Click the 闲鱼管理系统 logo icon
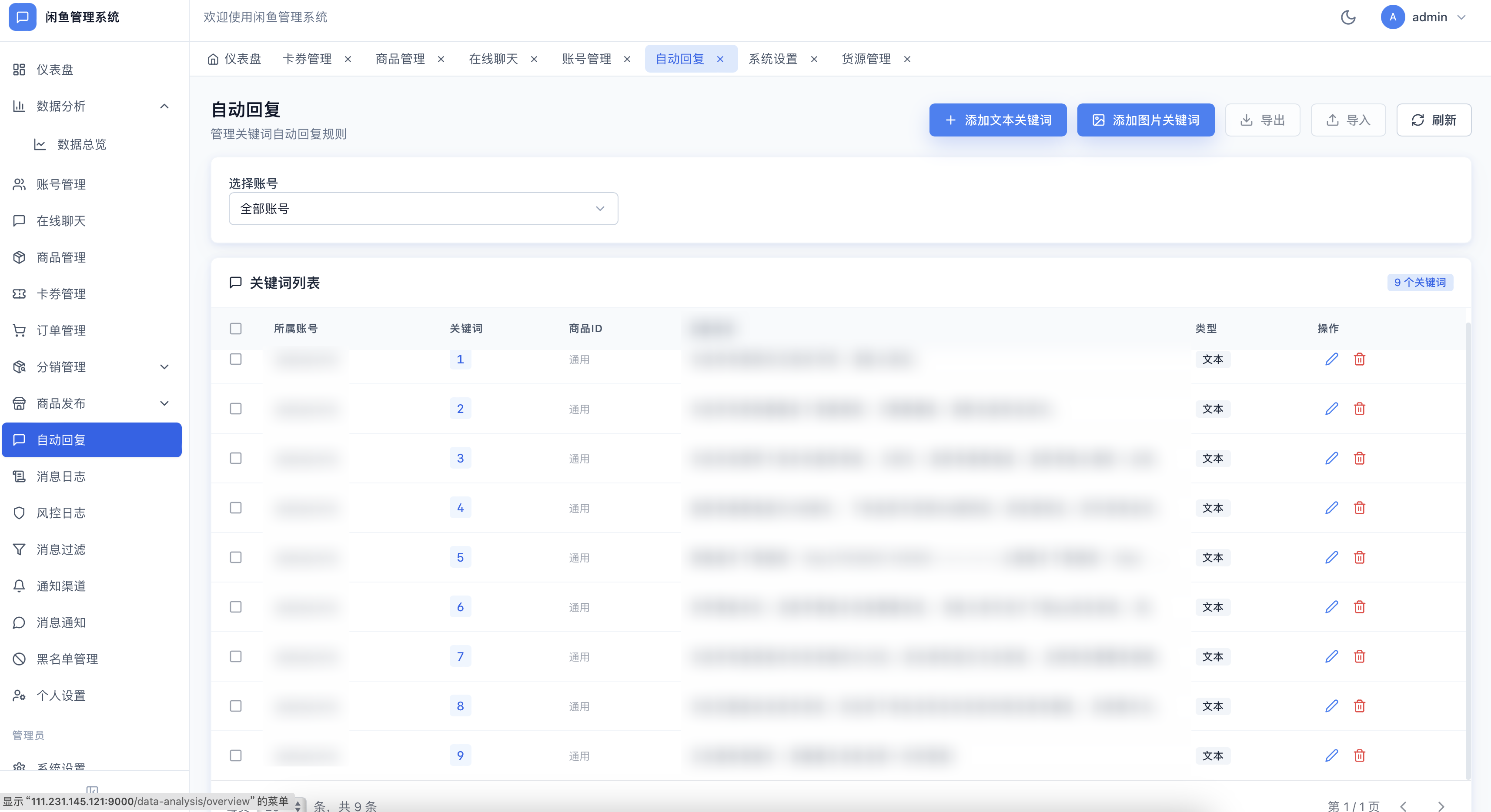This screenshot has height=812, width=1491. pos(23,17)
